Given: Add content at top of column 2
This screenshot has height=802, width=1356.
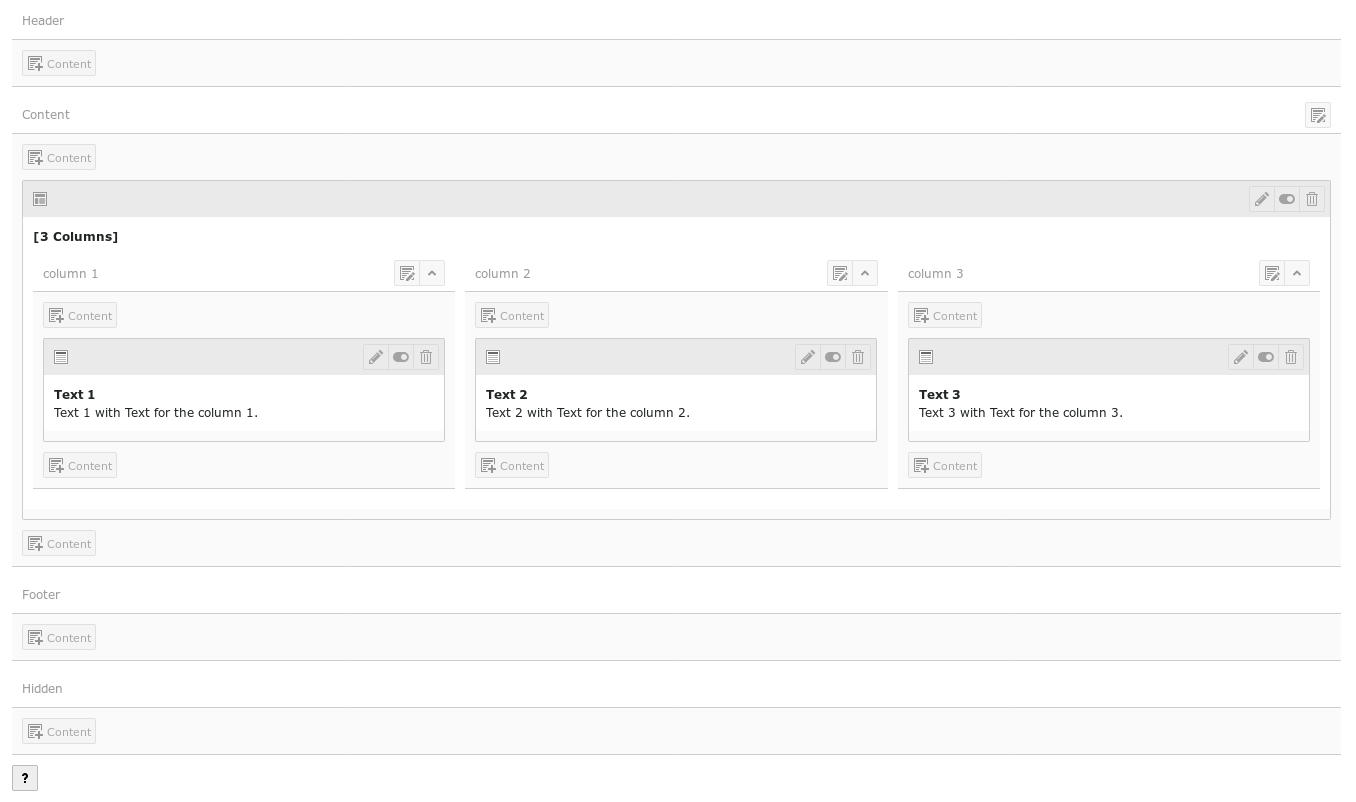Looking at the screenshot, I should (512, 315).
